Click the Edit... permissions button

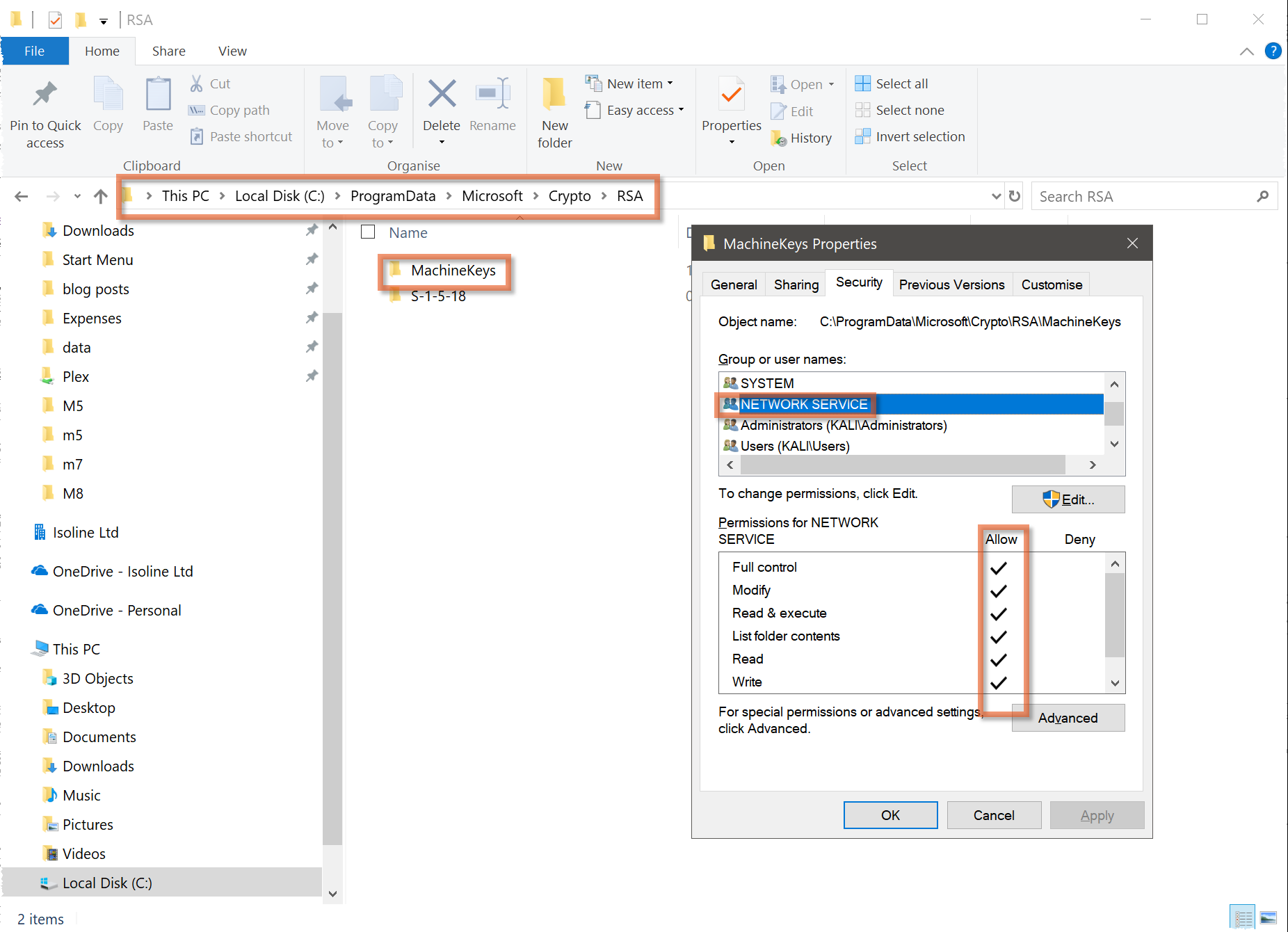pyautogui.click(x=1068, y=499)
